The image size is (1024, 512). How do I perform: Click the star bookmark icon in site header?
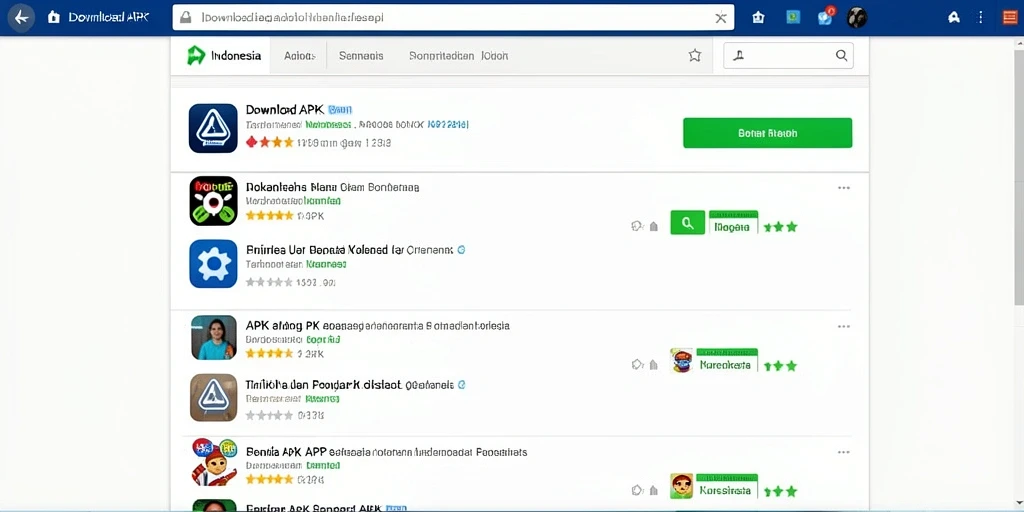(x=695, y=56)
